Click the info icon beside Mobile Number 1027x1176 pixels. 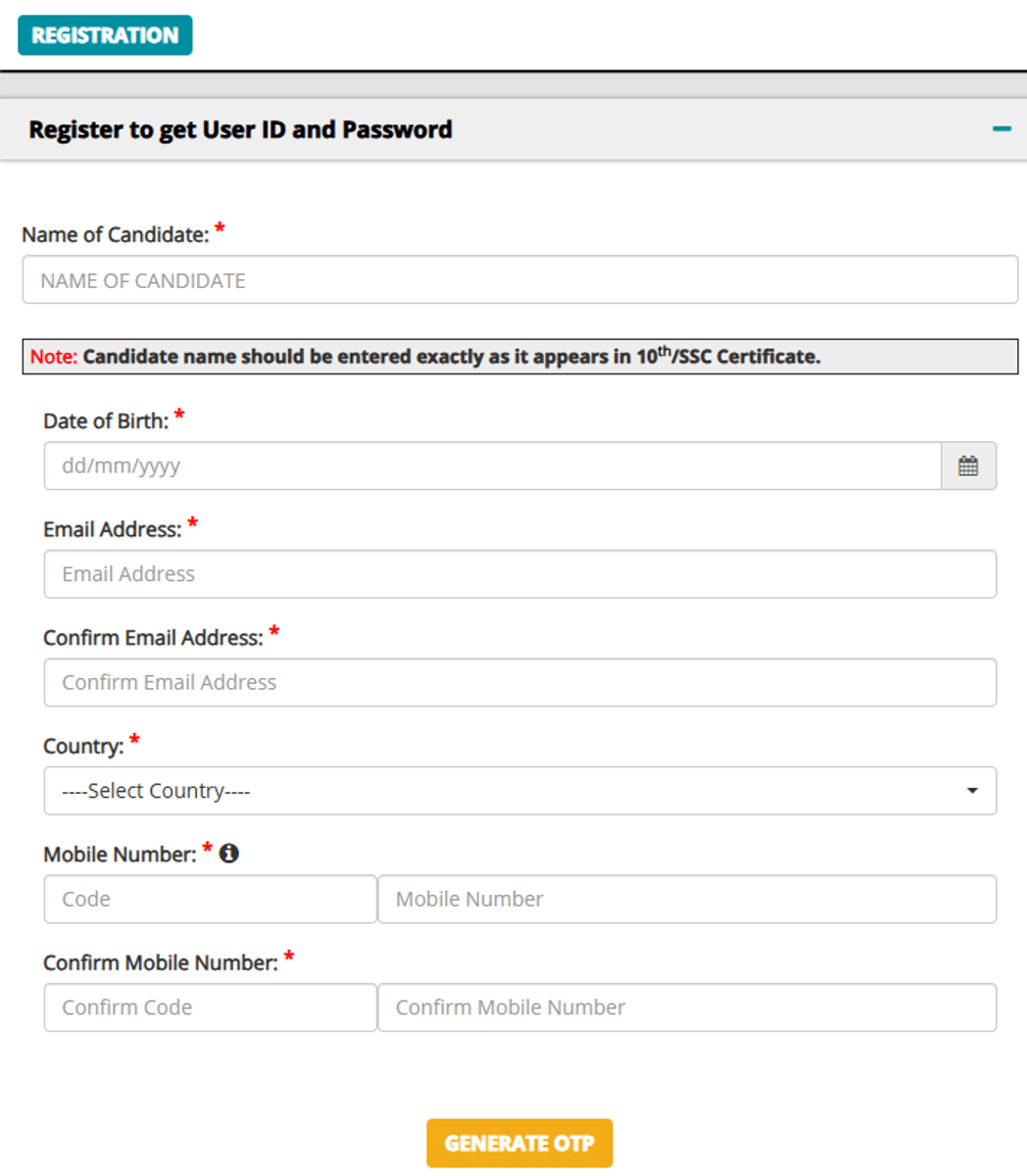[231, 853]
